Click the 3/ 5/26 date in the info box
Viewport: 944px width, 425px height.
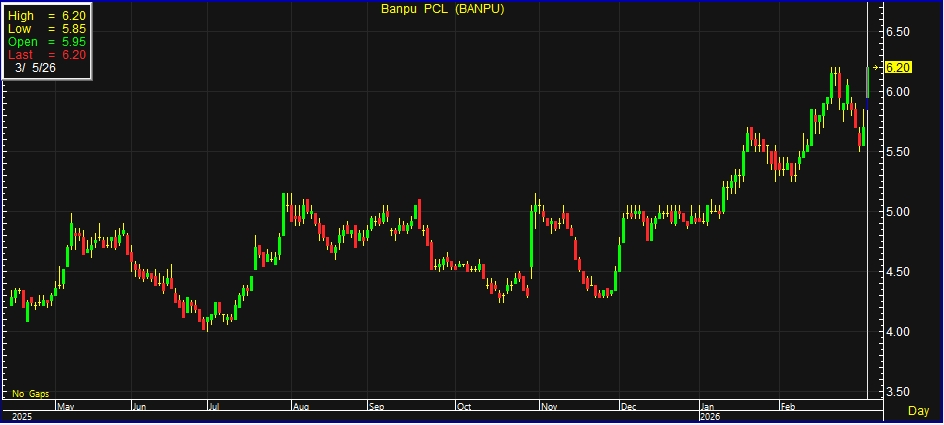(36, 68)
